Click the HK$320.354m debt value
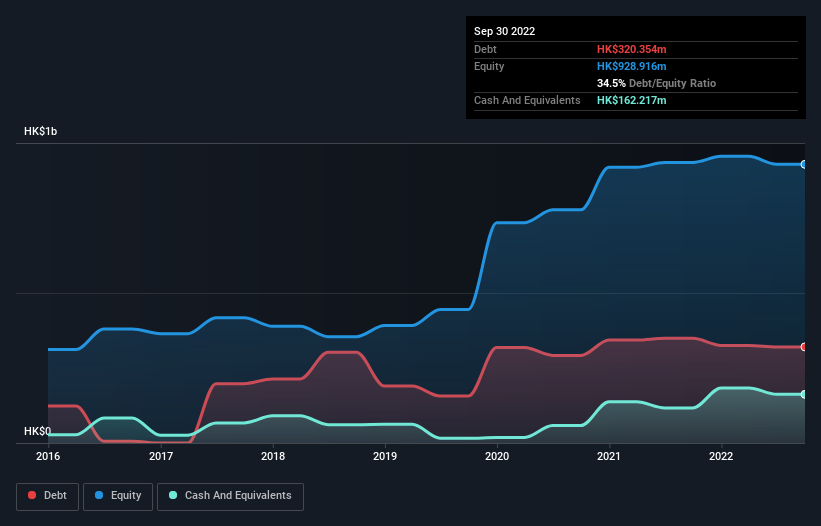 (631, 49)
